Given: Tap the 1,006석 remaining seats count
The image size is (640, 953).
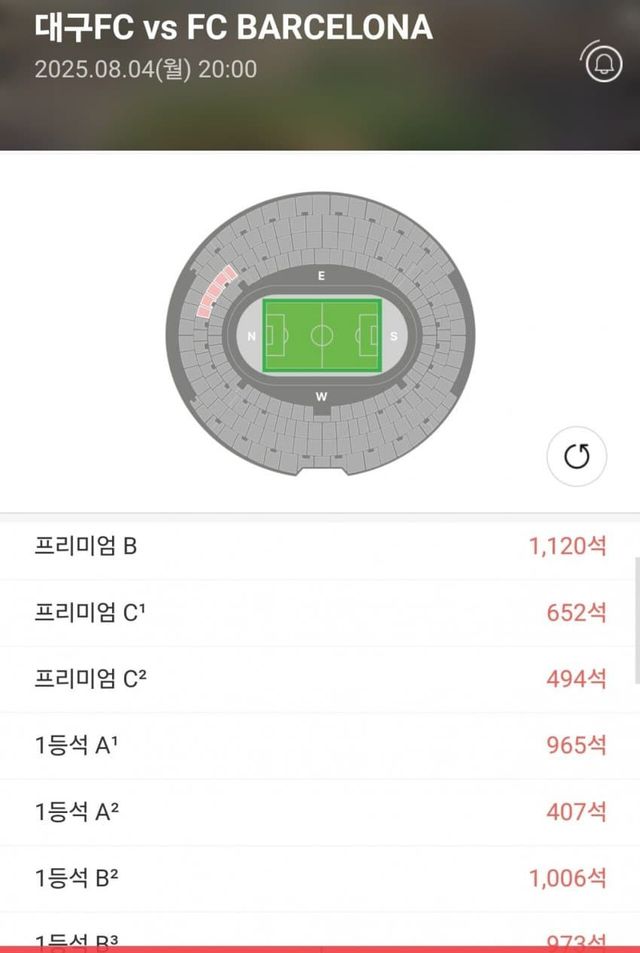Looking at the screenshot, I should pos(567,878).
